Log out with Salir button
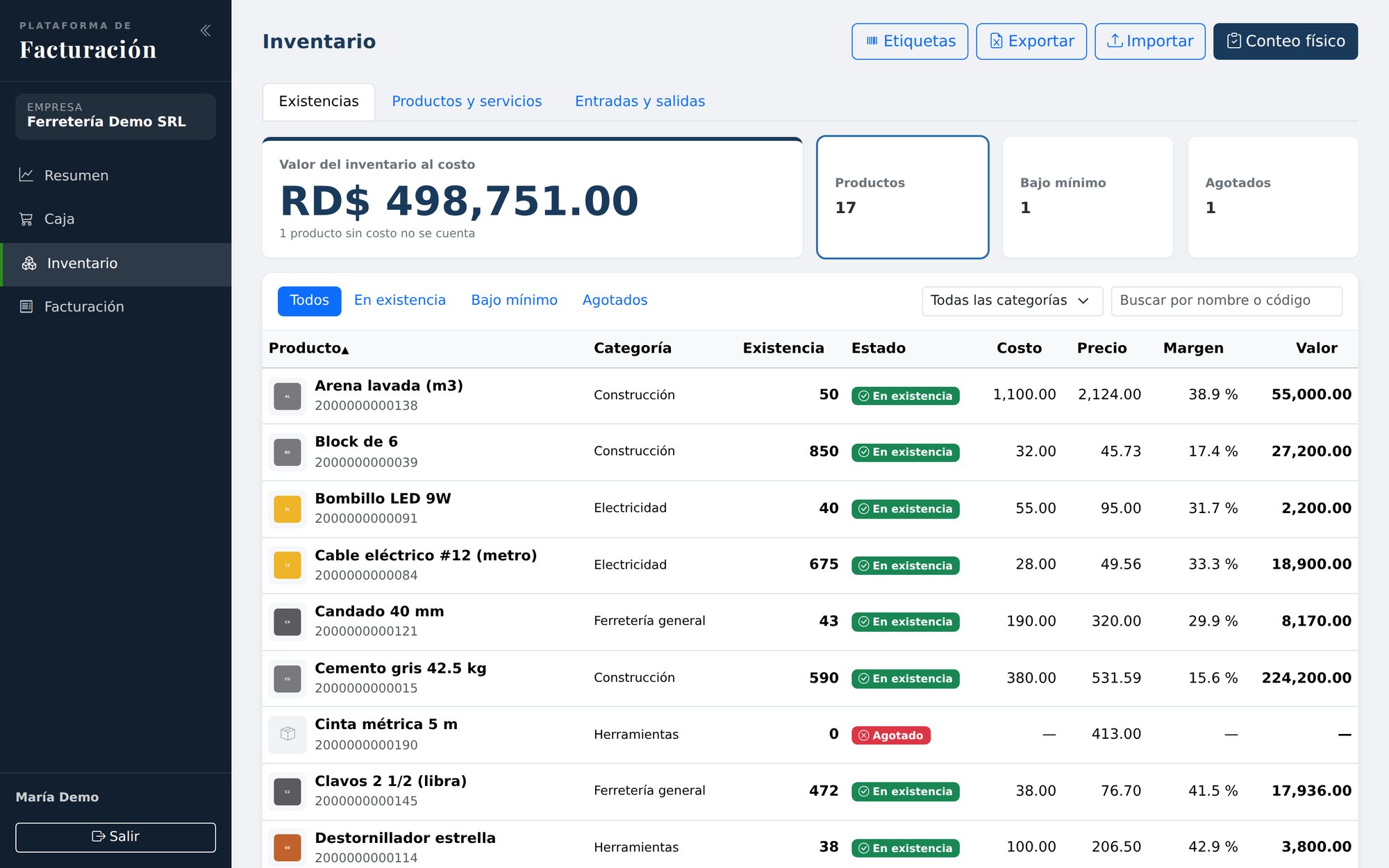This screenshot has height=868, width=1389. point(115,837)
